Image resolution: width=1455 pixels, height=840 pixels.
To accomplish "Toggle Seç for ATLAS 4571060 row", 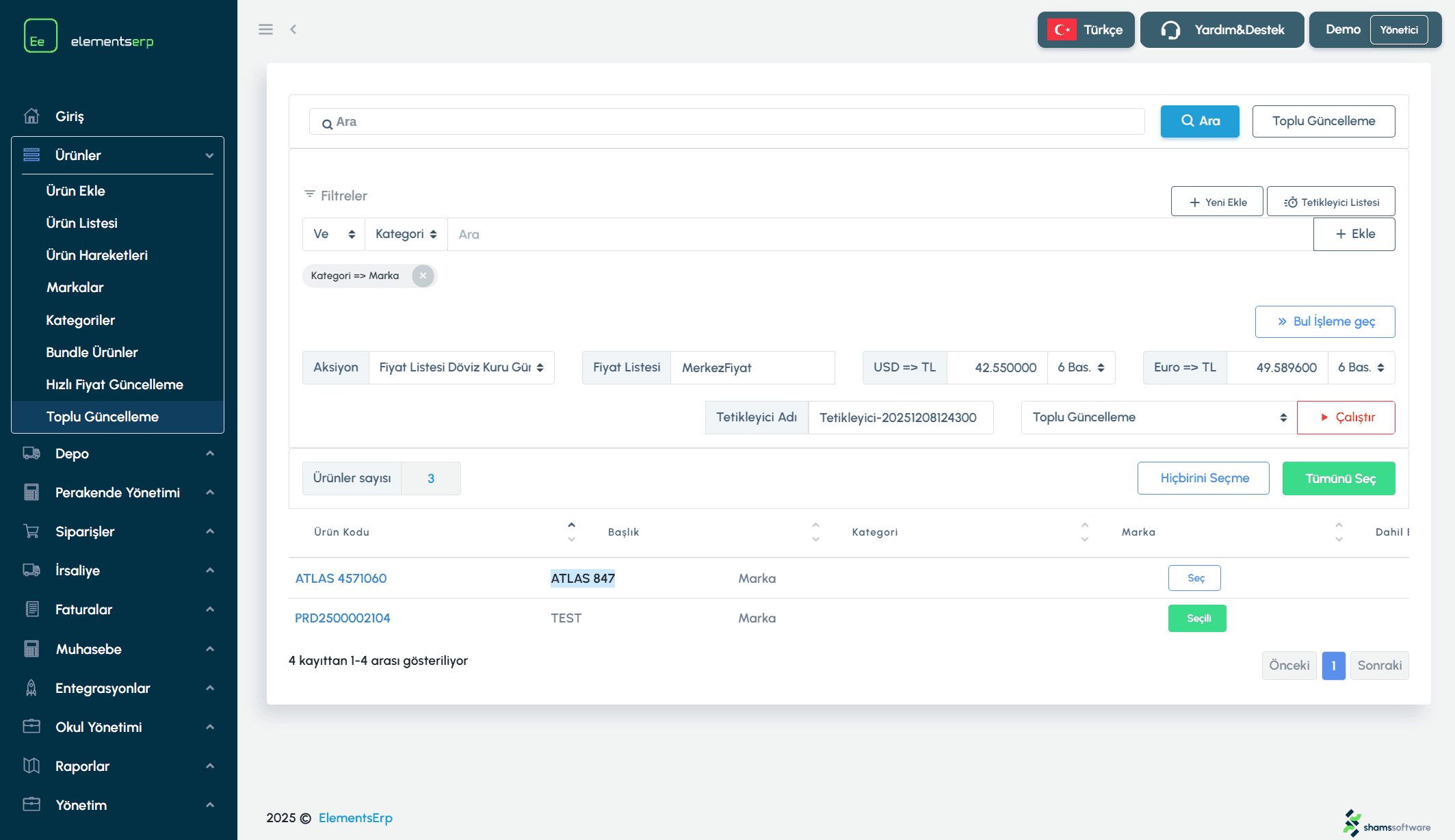I will (1194, 578).
